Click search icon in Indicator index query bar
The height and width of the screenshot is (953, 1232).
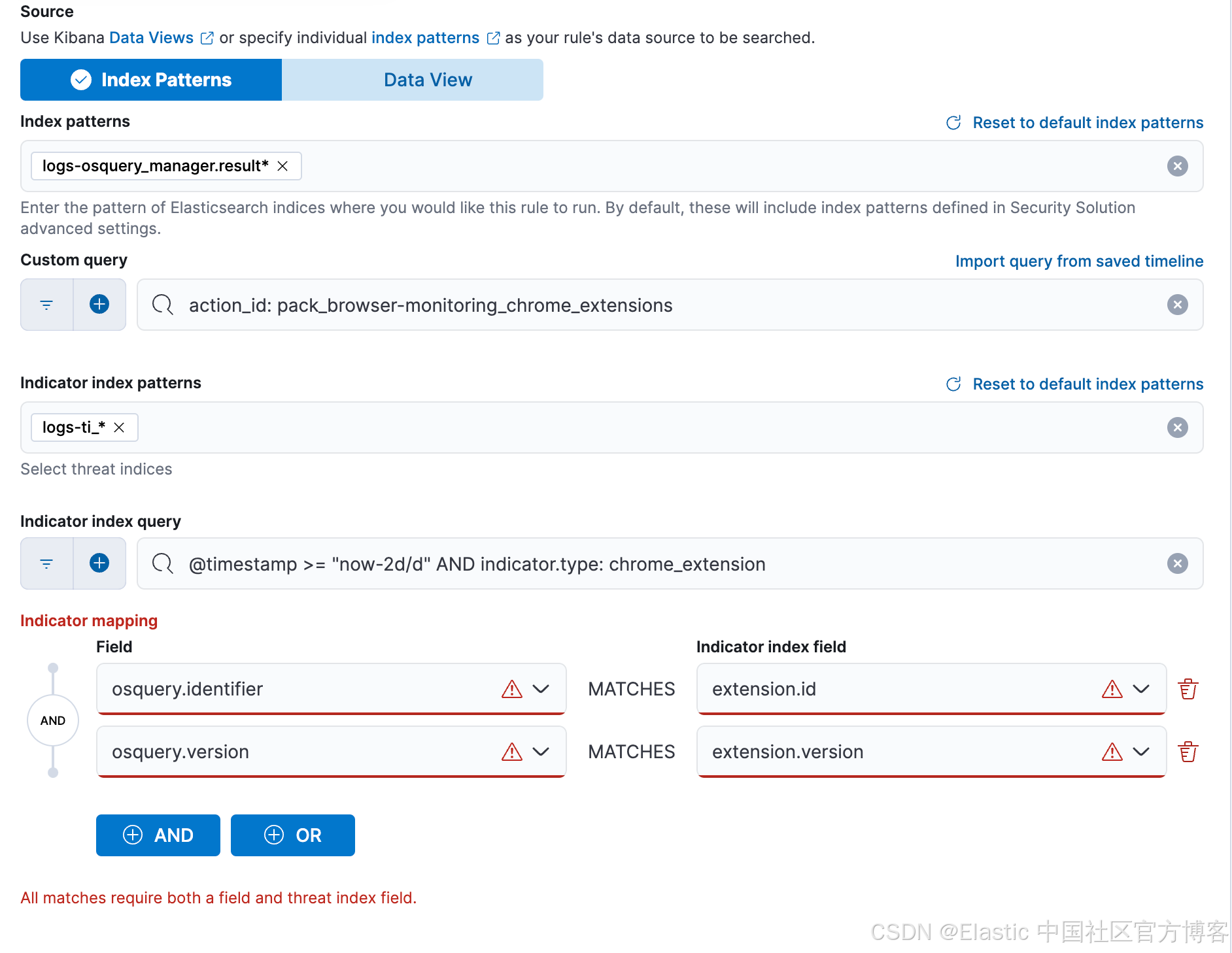pos(162,563)
